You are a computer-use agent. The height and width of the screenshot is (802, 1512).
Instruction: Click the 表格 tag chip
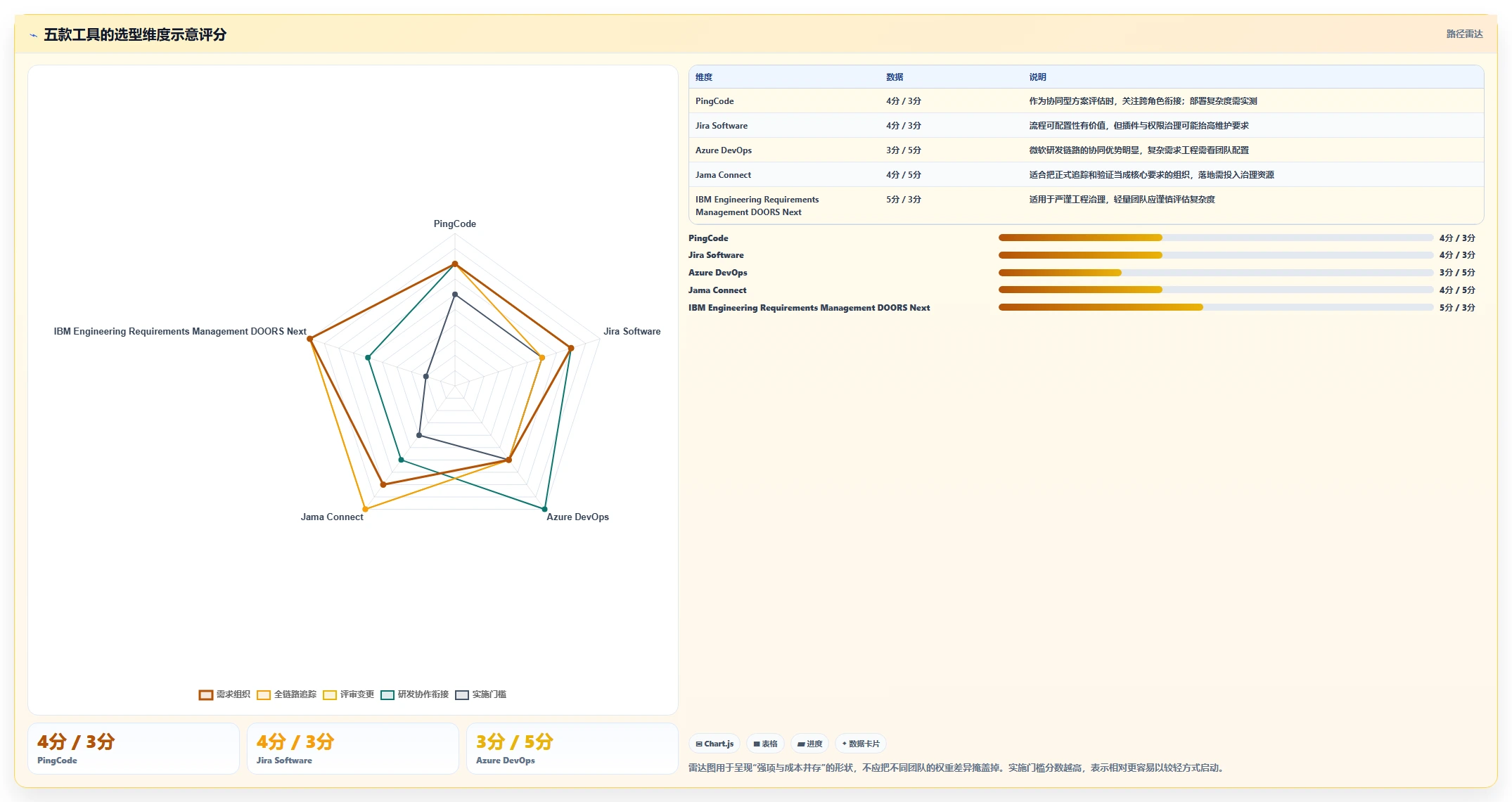(765, 744)
